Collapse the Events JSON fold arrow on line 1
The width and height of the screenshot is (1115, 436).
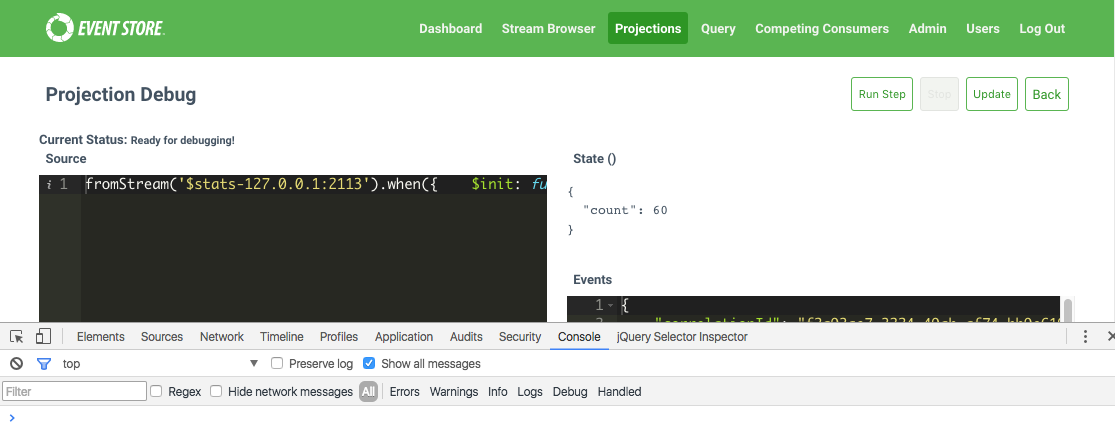pos(611,305)
